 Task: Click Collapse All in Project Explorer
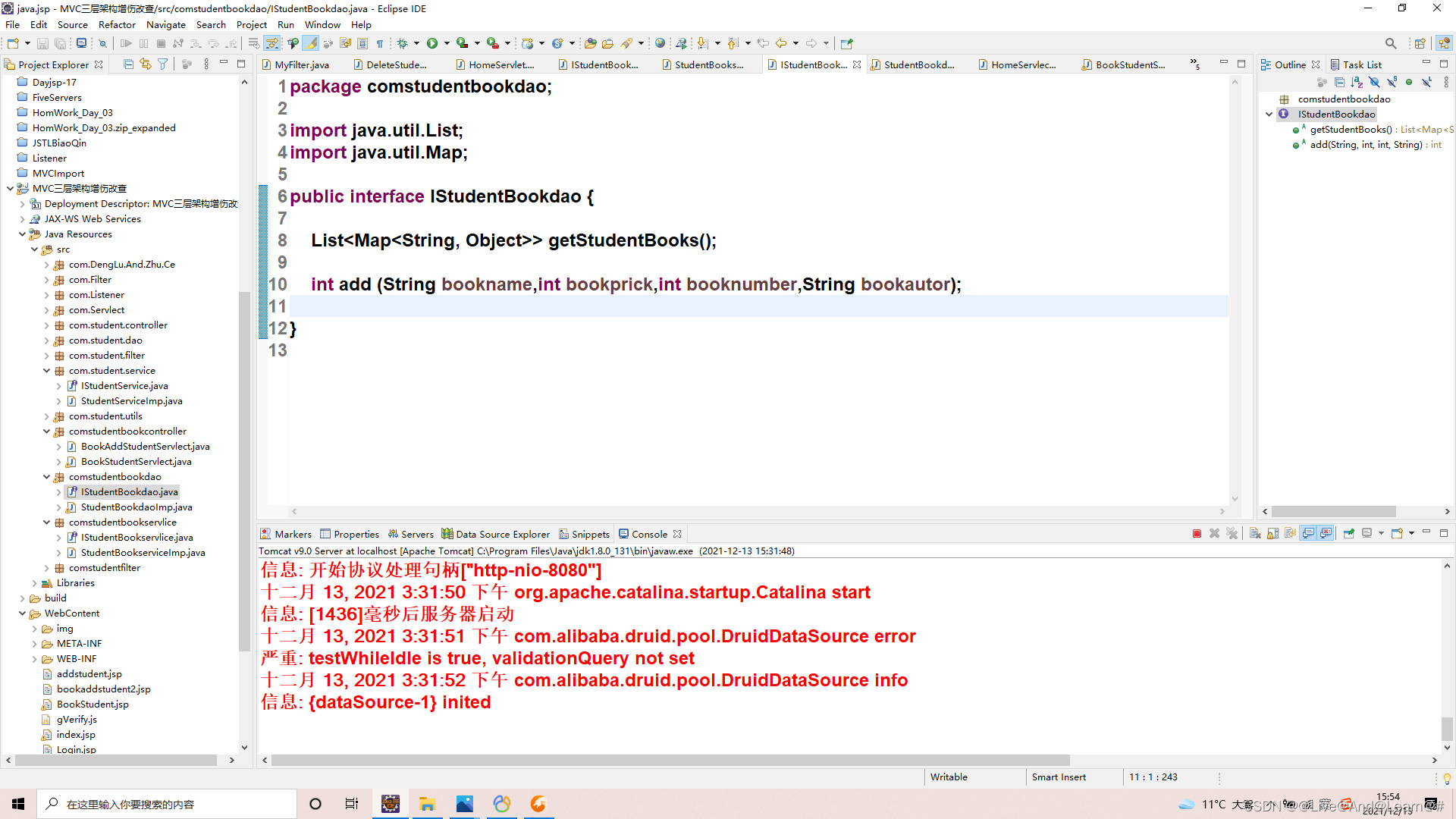(x=128, y=64)
